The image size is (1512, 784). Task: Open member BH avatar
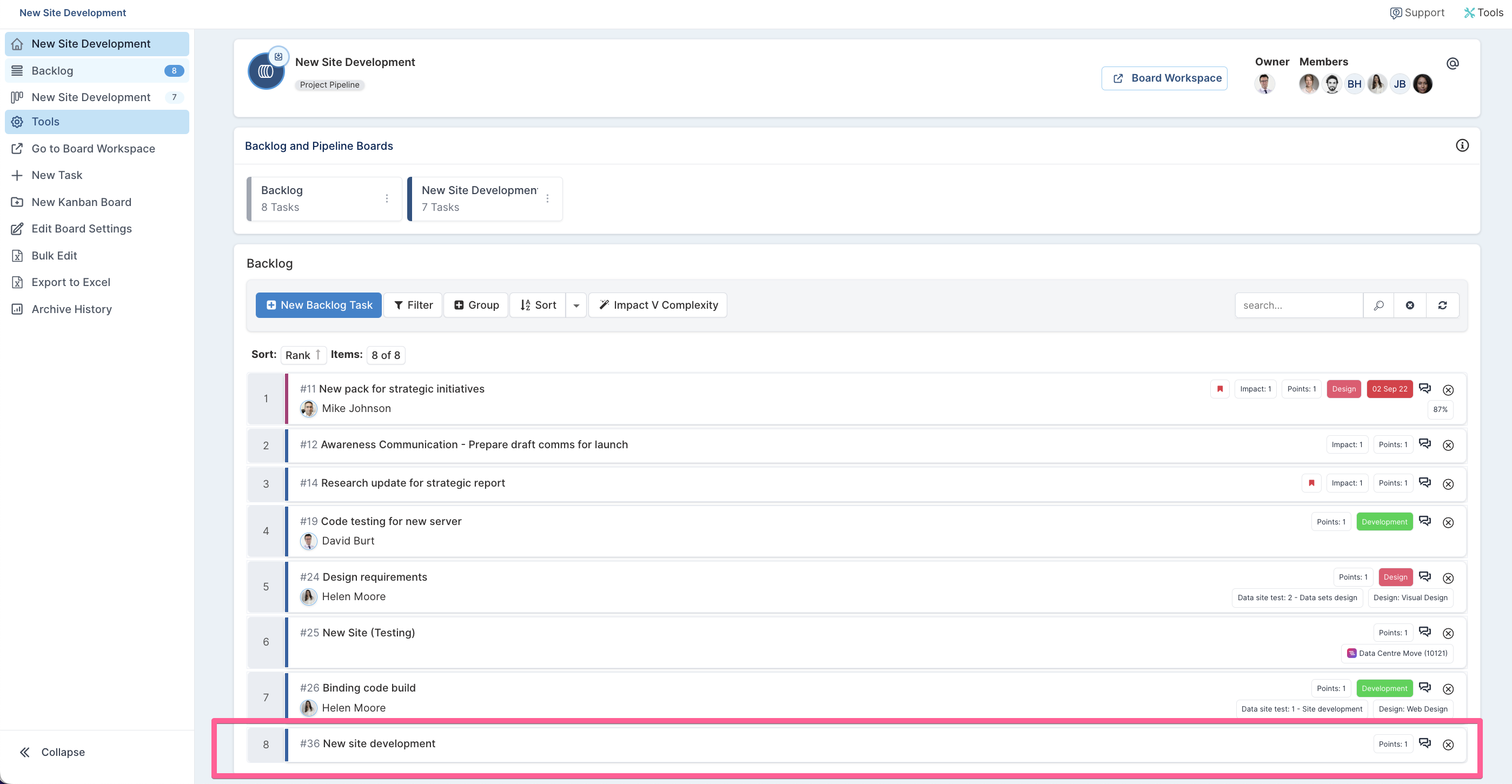[1354, 84]
